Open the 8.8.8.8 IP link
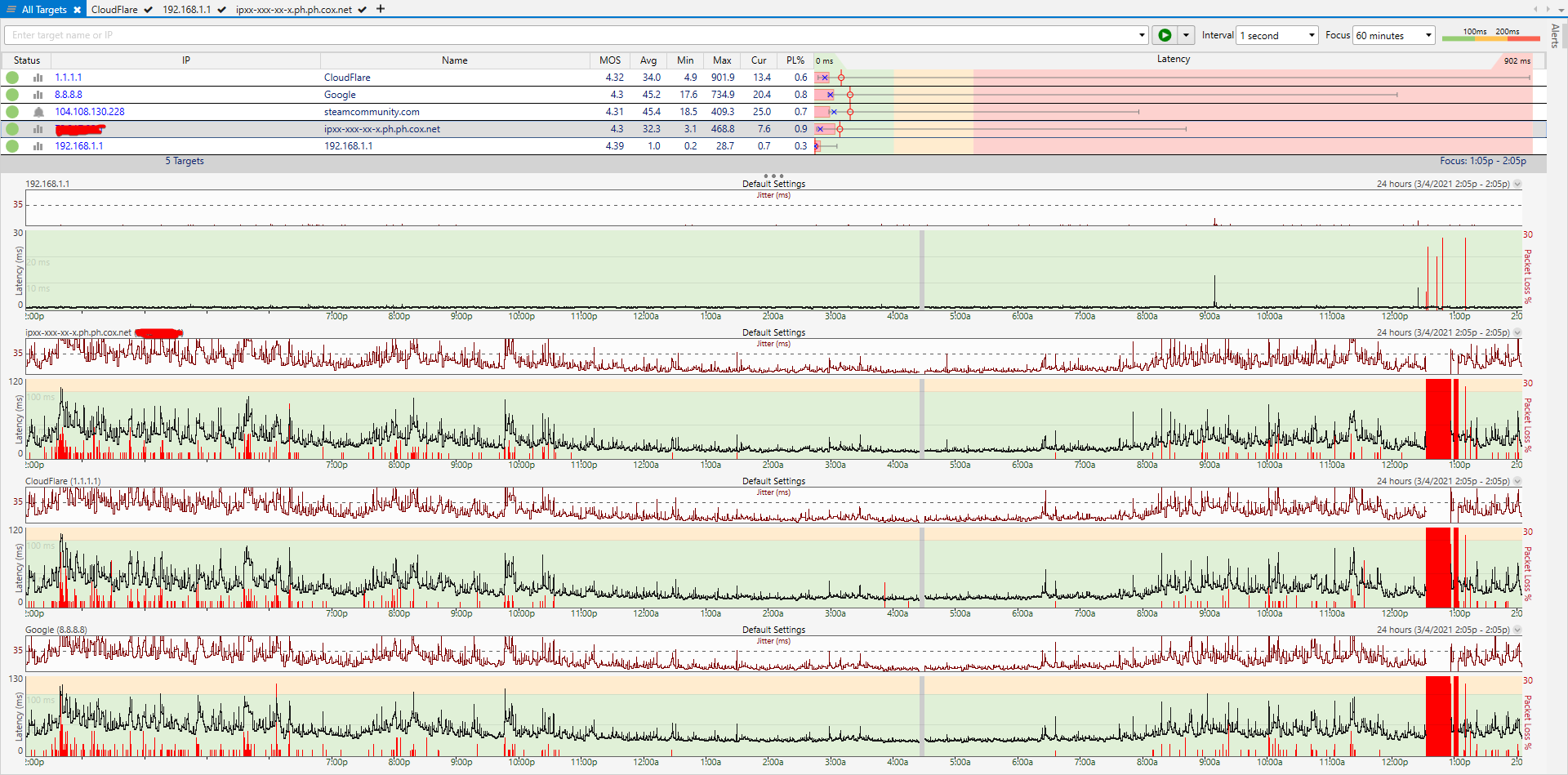Viewport: 1568px width, 775px height. [69, 95]
